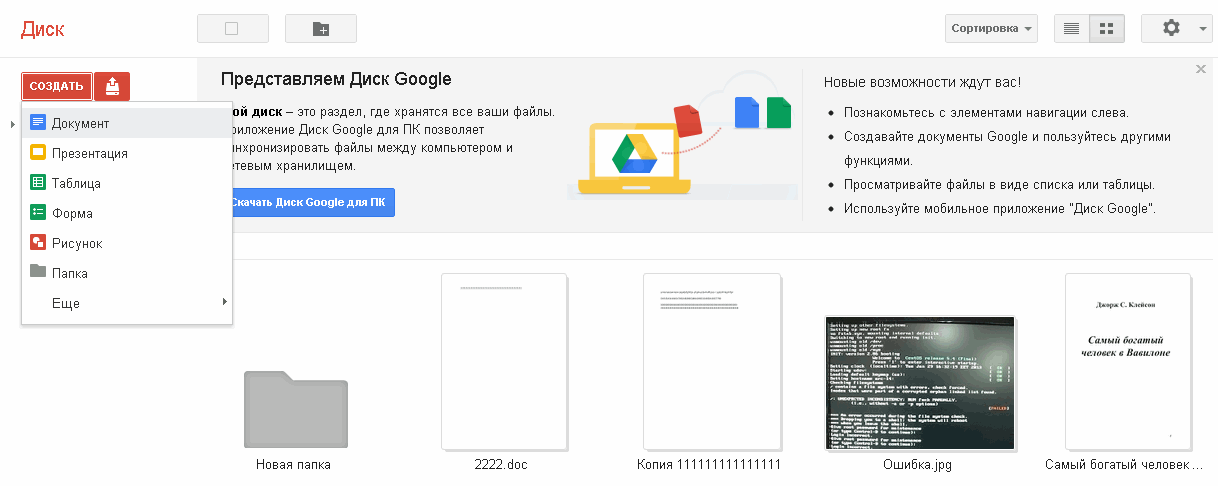Click Новые возможности ждут вас! heading
1218x486 pixels.
(922, 82)
